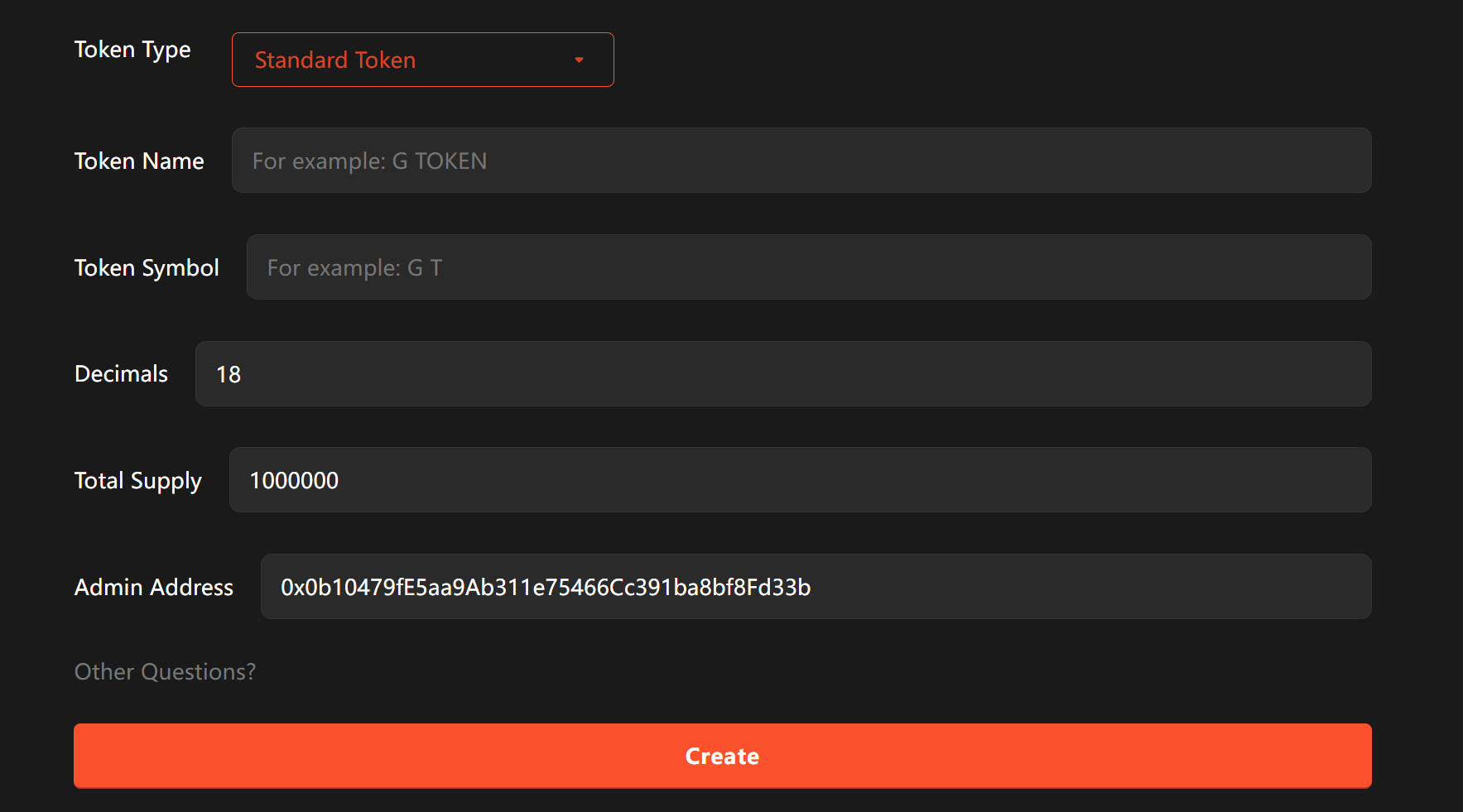The image size is (1463, 812).
Task: Click the Token Name label
Action: 138,161
